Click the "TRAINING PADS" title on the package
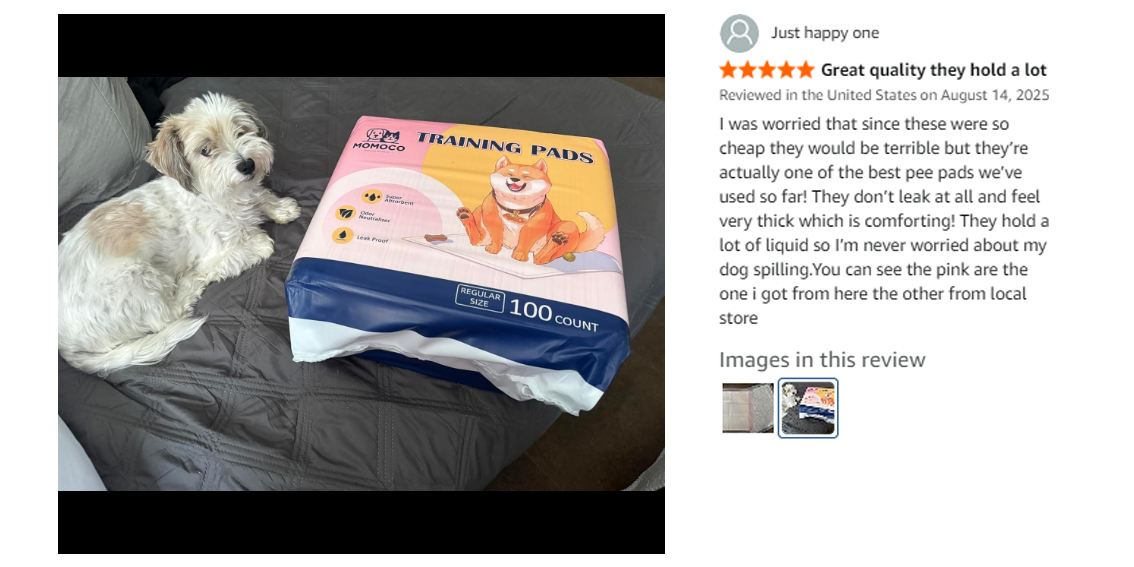This screenshot has height=567, width=1134. pos(504,146)
